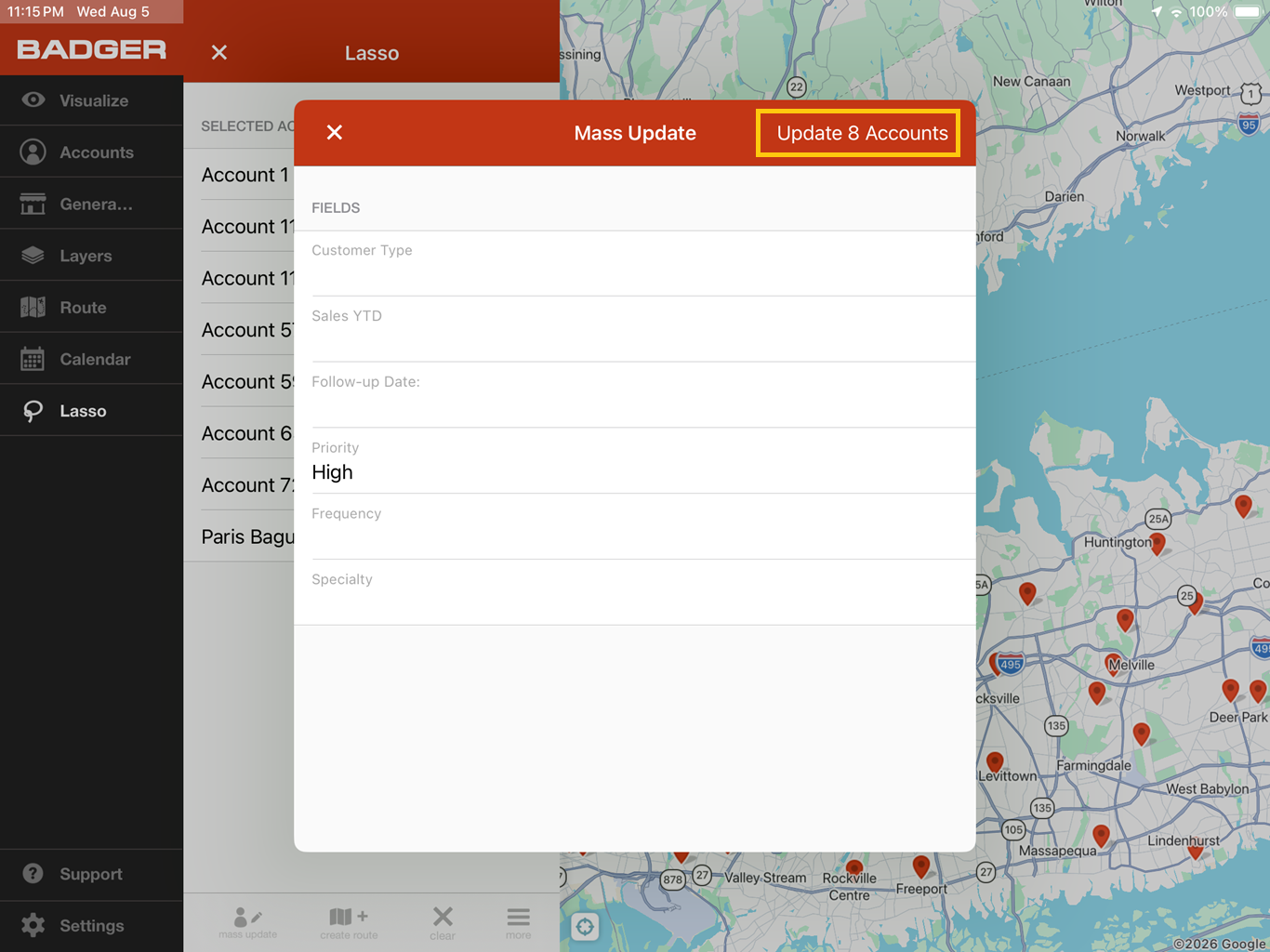Select the Account 6 row

[247, 433]
